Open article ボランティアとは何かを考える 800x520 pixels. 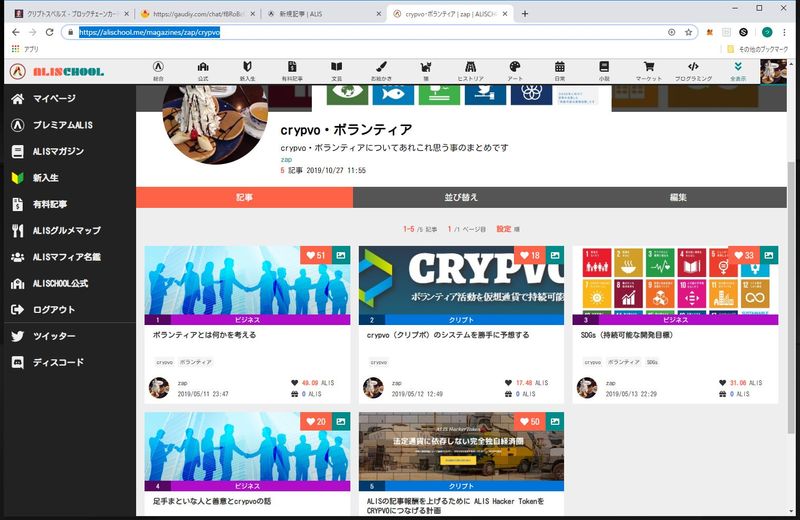click(x=205, y=335)
